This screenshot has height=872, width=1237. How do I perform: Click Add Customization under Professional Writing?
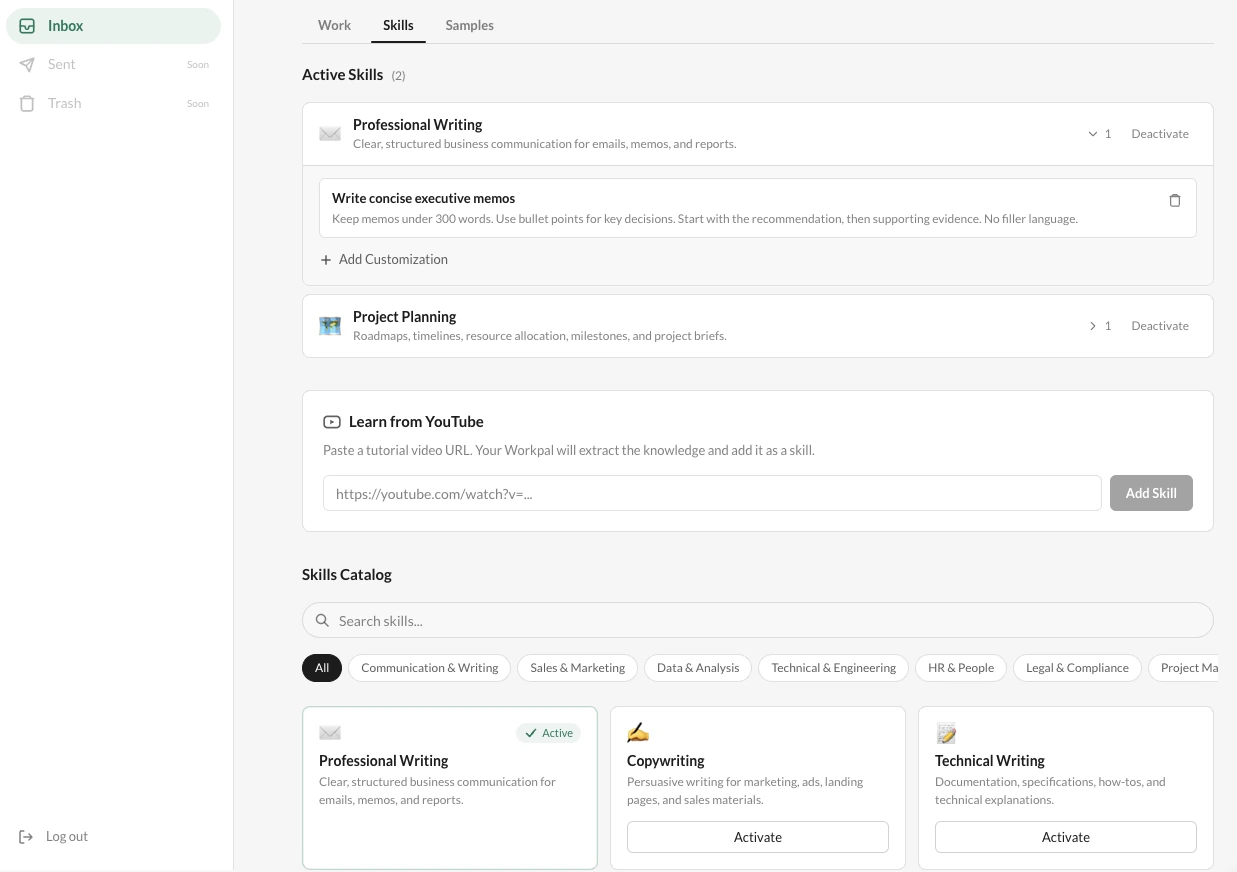[x=384, y=259]
